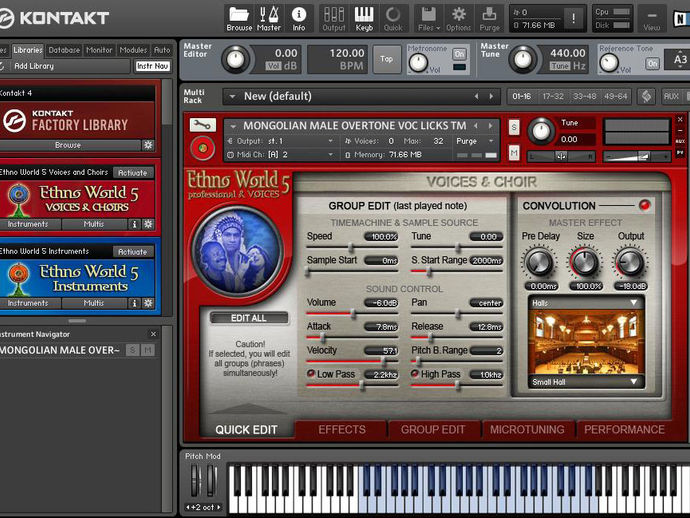Toggle the Convolution red LED

point(645,205)
